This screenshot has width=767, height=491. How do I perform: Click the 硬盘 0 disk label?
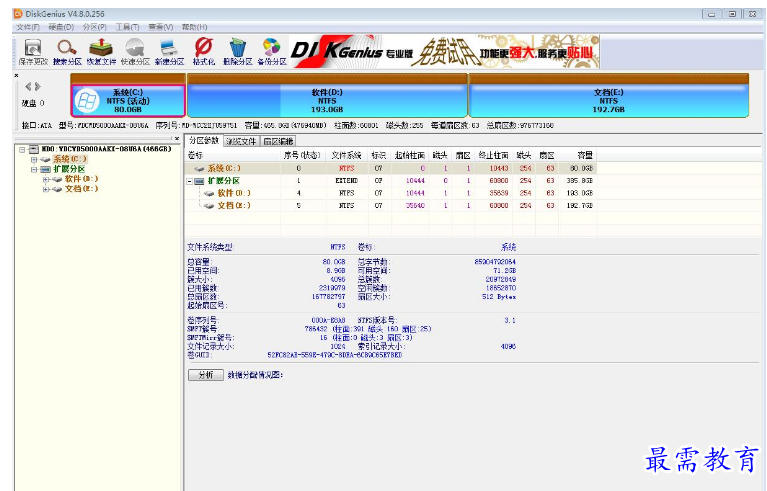click(x=33, y=103)
